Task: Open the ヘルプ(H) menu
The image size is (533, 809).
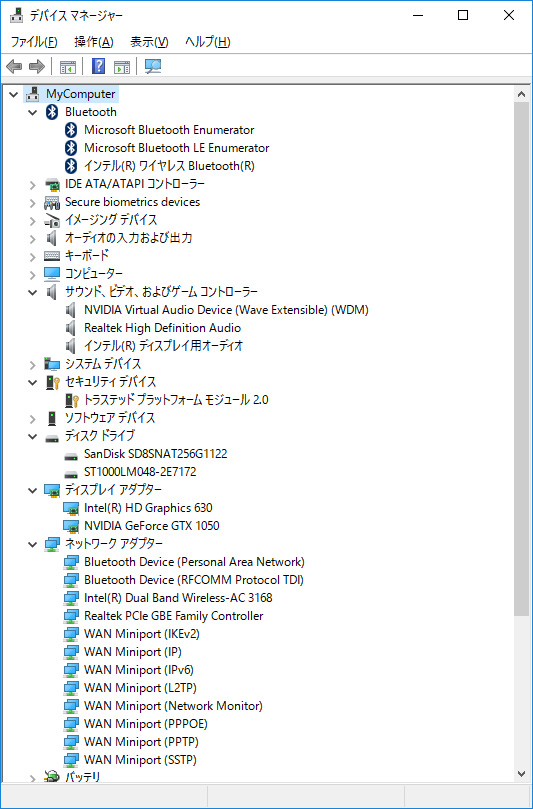Action: pyautogui.click(x=207, y=42)
